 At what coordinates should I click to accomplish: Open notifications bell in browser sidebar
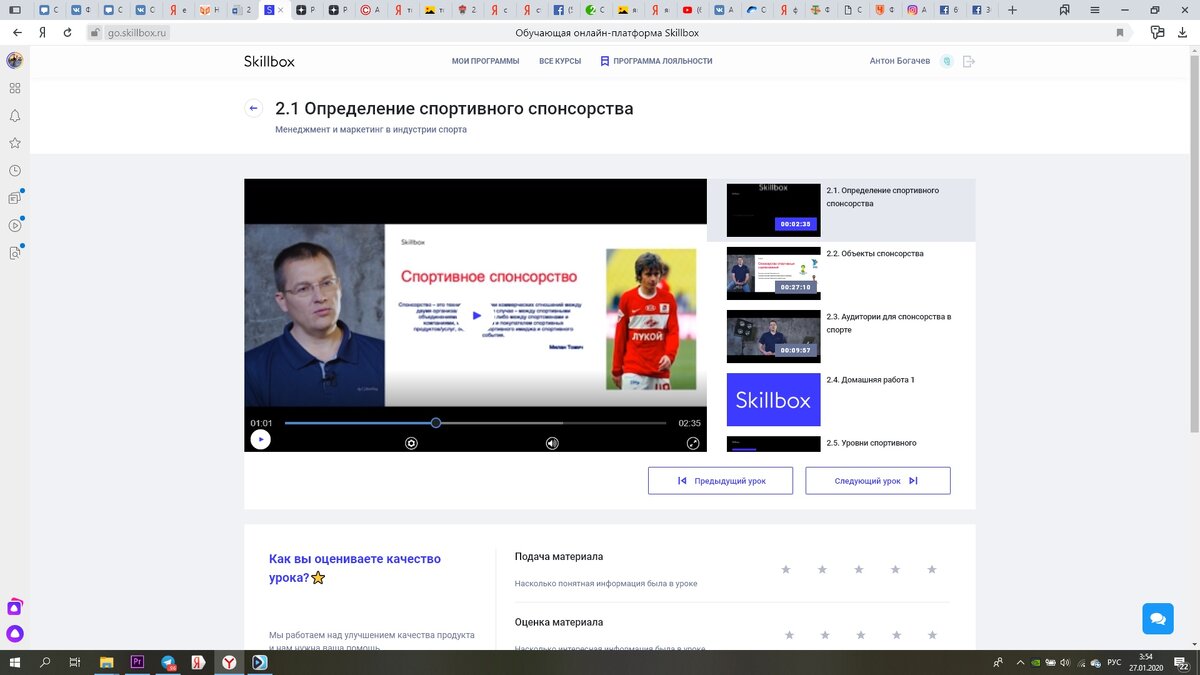tap(15, 115)
